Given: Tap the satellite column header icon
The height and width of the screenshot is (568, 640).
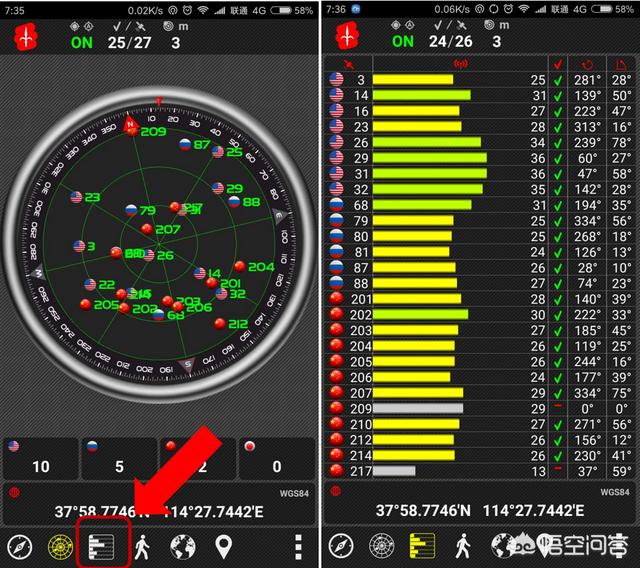Looking at the screenshot, I should point(349,64).
